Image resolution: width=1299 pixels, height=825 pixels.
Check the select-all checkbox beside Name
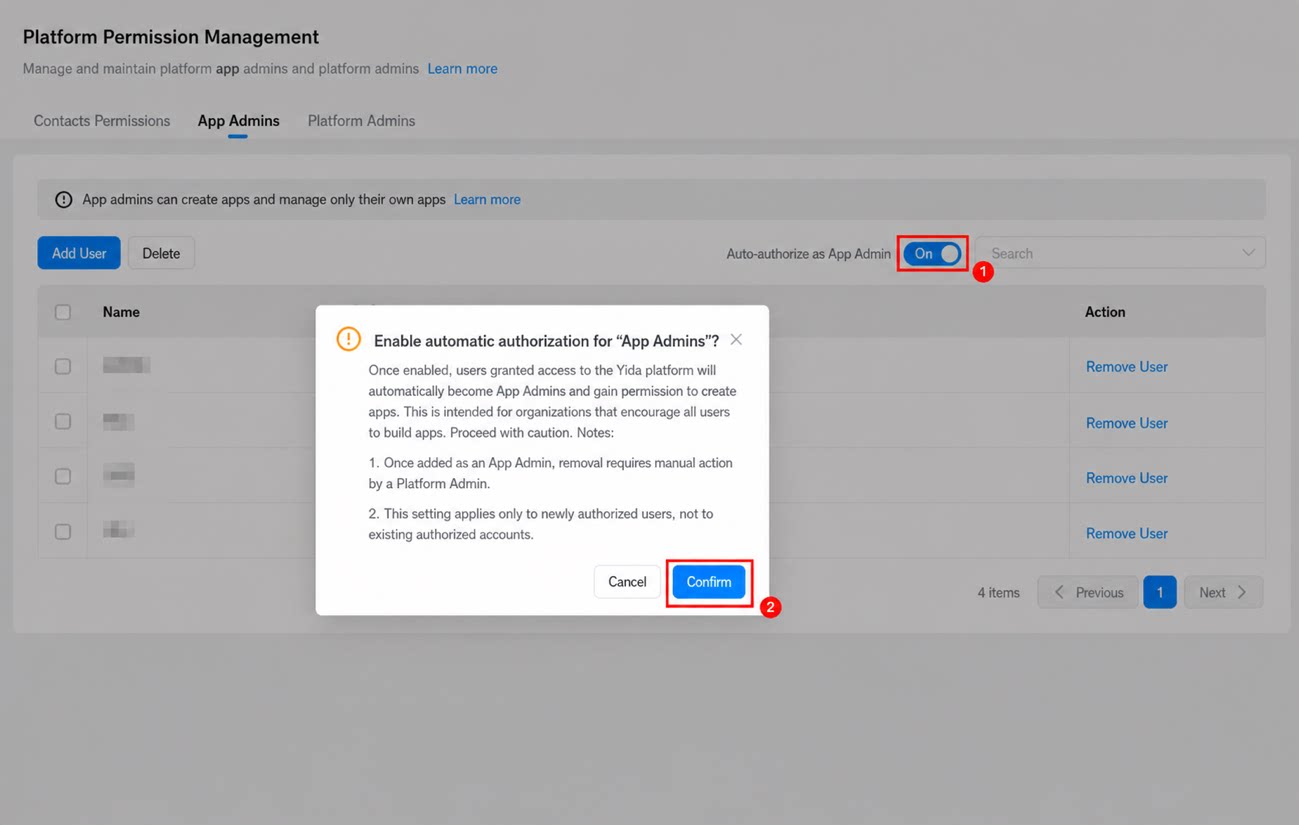[63, 312]
